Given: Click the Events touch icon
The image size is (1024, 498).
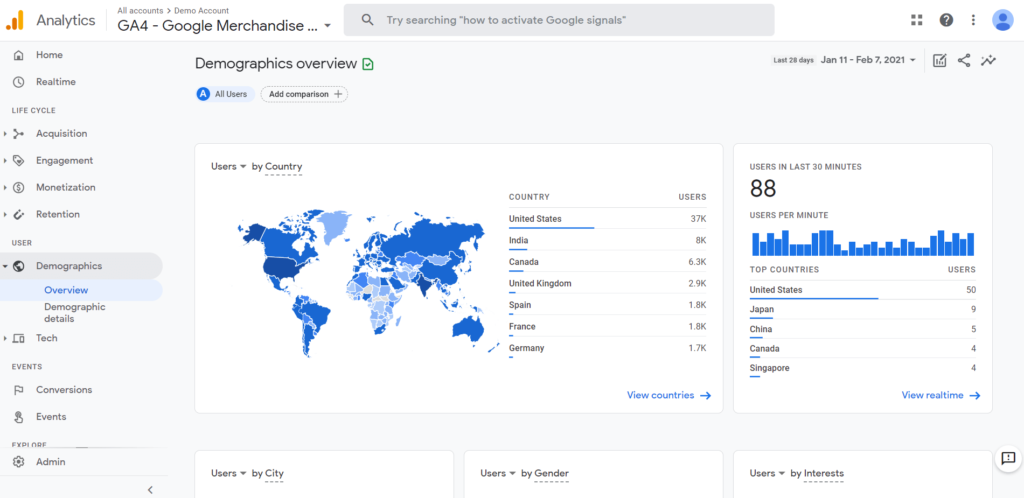Looking at the screenshot, I should [x=18, y=416].
